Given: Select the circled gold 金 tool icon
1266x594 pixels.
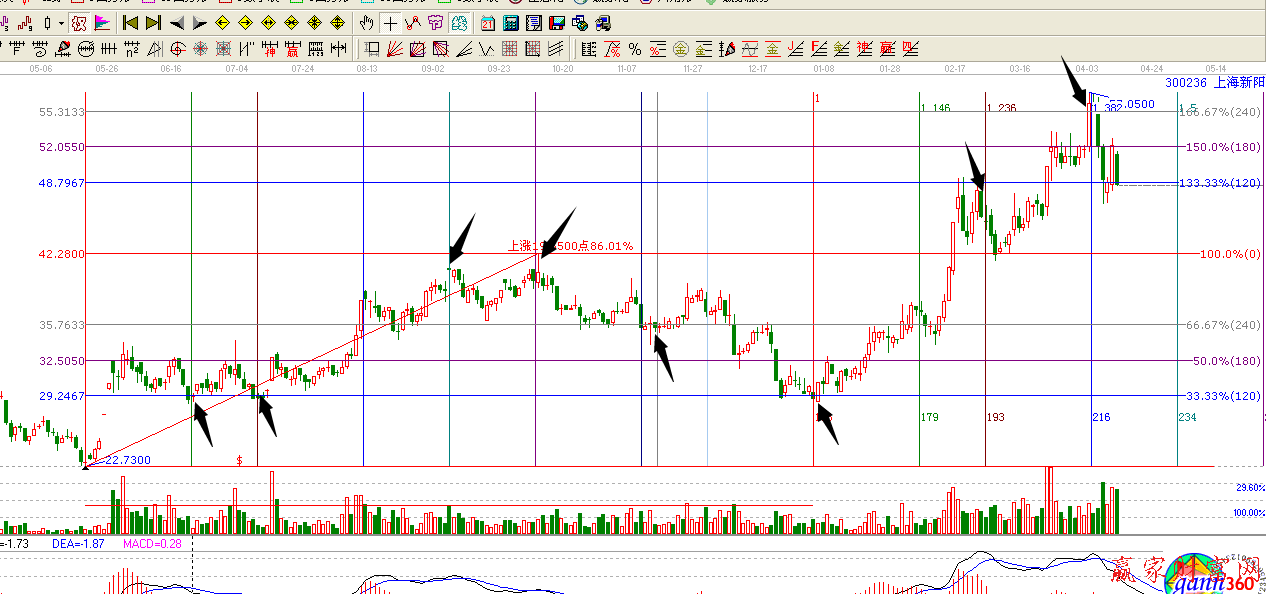Looking at the screenshot, I should pyautogui.click(x=681, y=48).
